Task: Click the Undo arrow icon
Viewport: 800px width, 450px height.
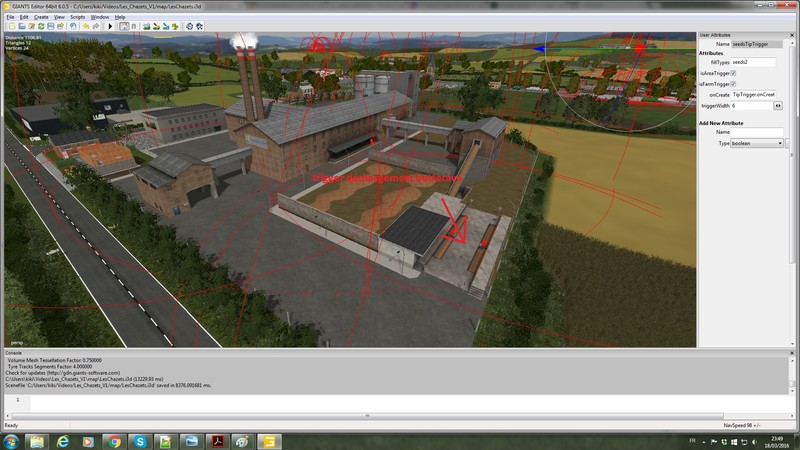Action: point(87,26)
